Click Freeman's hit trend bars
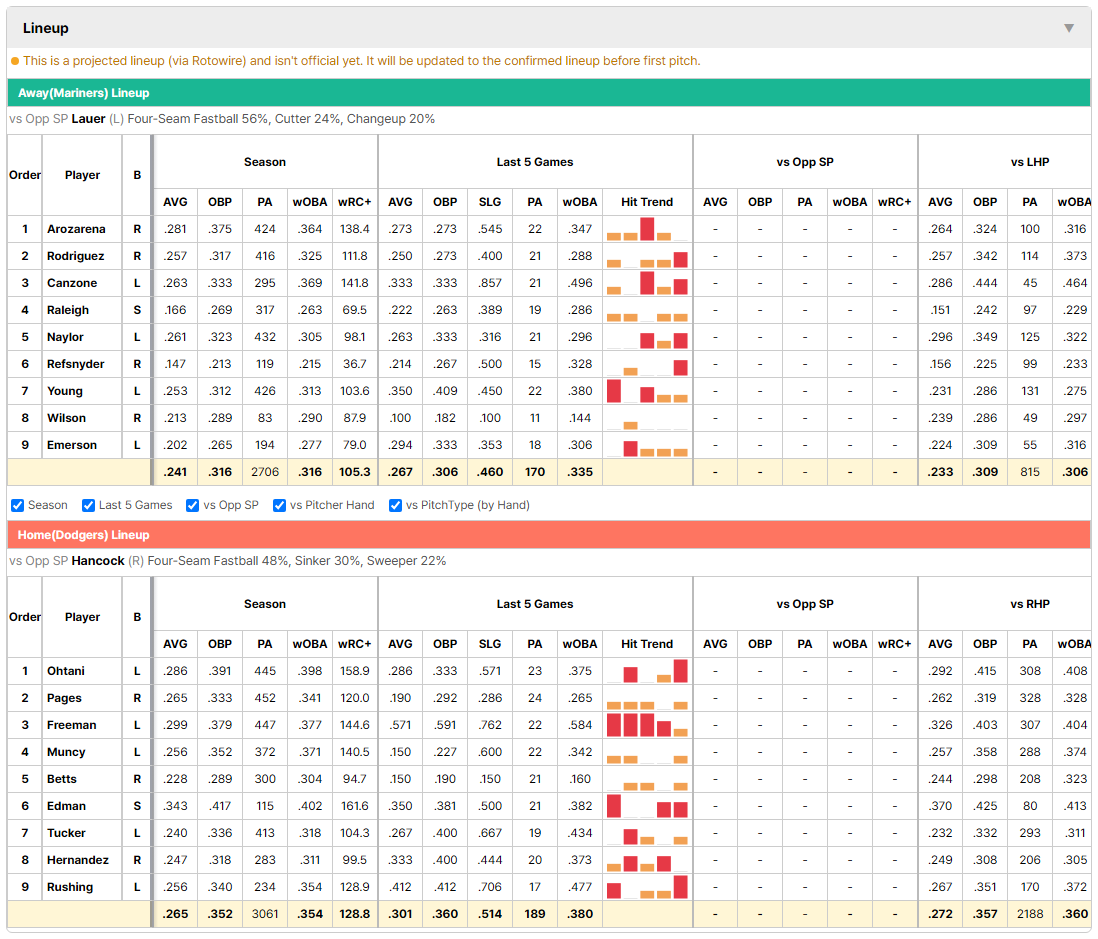Screen dimensions: 1098x939 tap(647, 725)
